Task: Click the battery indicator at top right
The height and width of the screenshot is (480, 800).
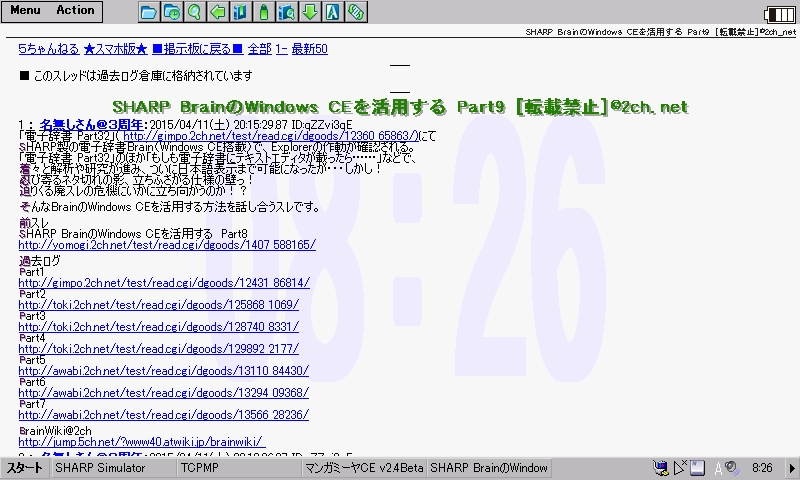Action: (780, 14)
